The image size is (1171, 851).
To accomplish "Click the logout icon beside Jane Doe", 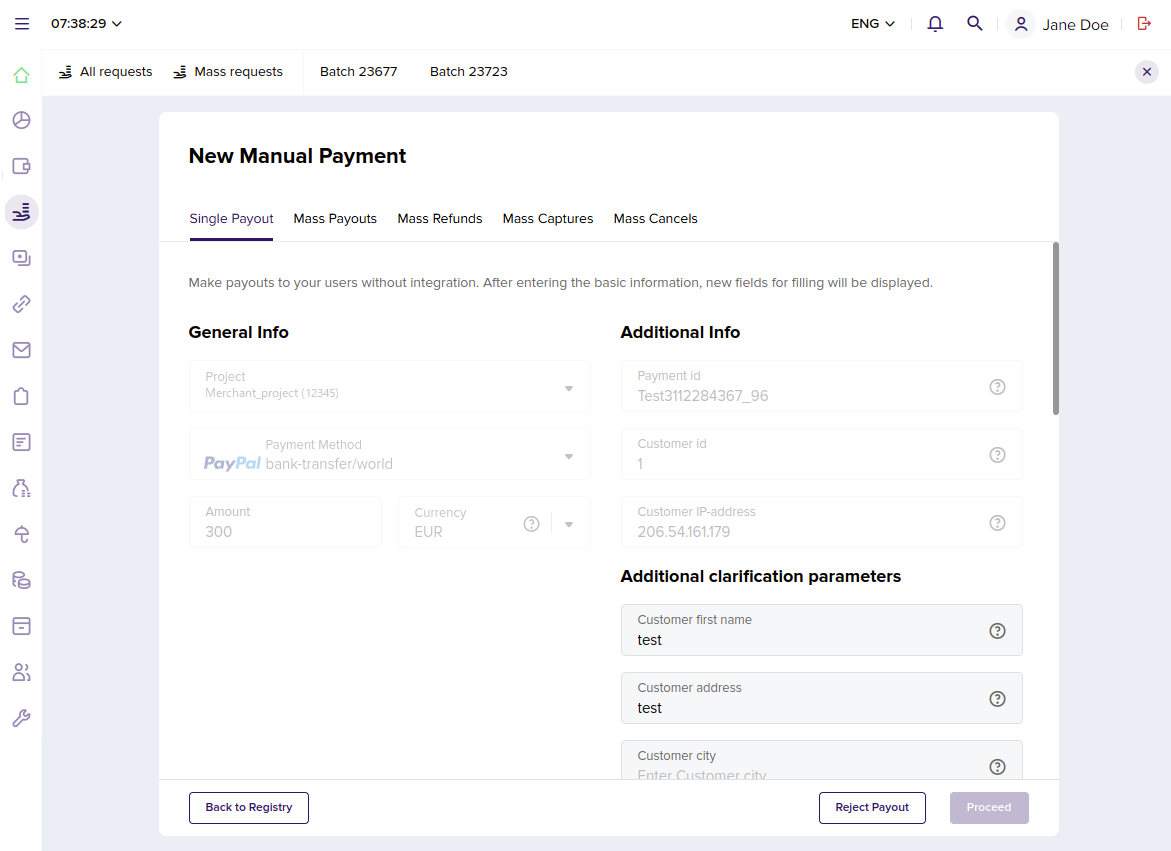I will (x=1144, y=24).
